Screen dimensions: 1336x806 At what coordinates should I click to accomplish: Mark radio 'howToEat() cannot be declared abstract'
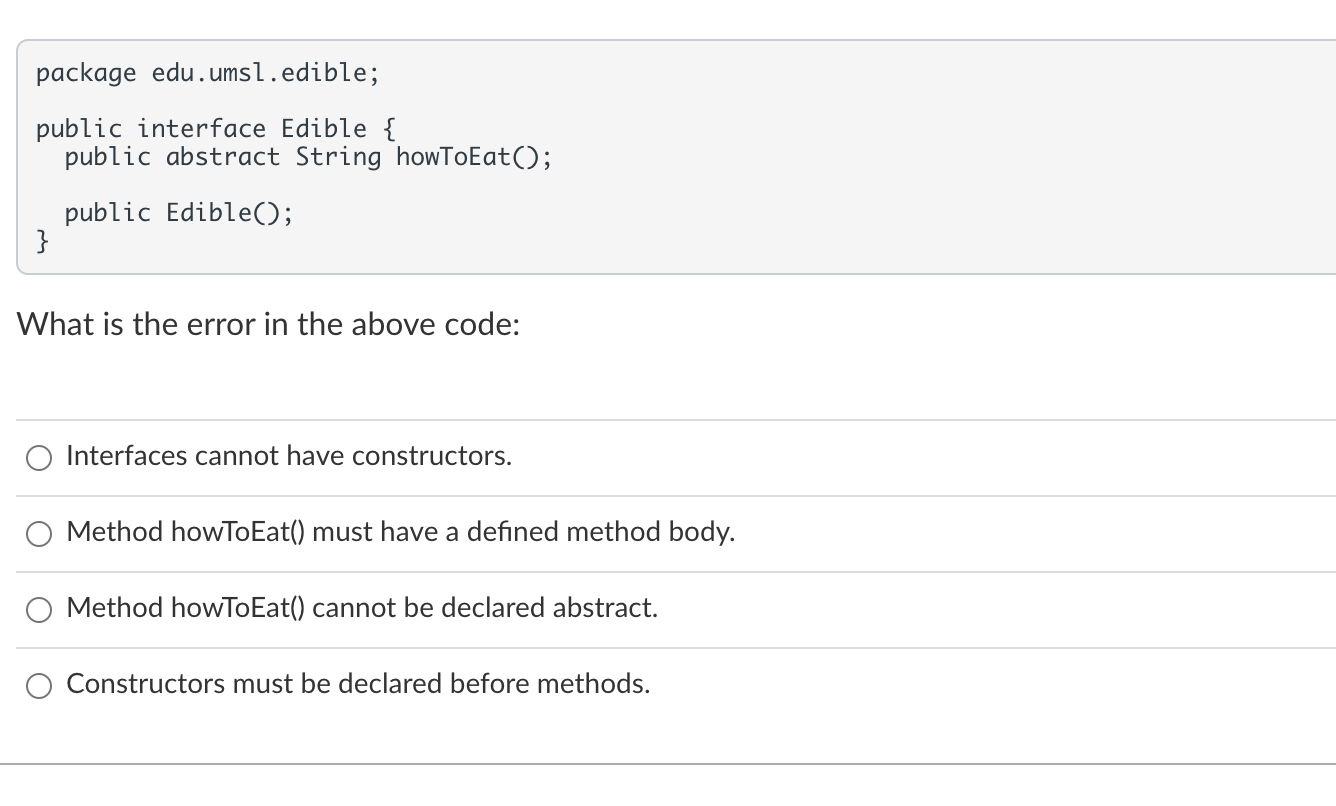[x=40, y=610]
